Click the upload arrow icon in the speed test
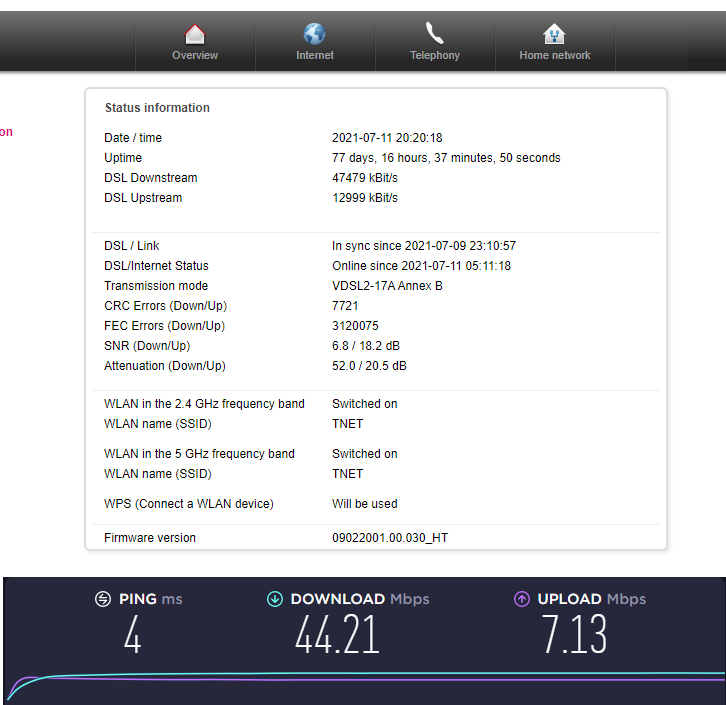This screenshot has height=705, width=726. (522, 599)
